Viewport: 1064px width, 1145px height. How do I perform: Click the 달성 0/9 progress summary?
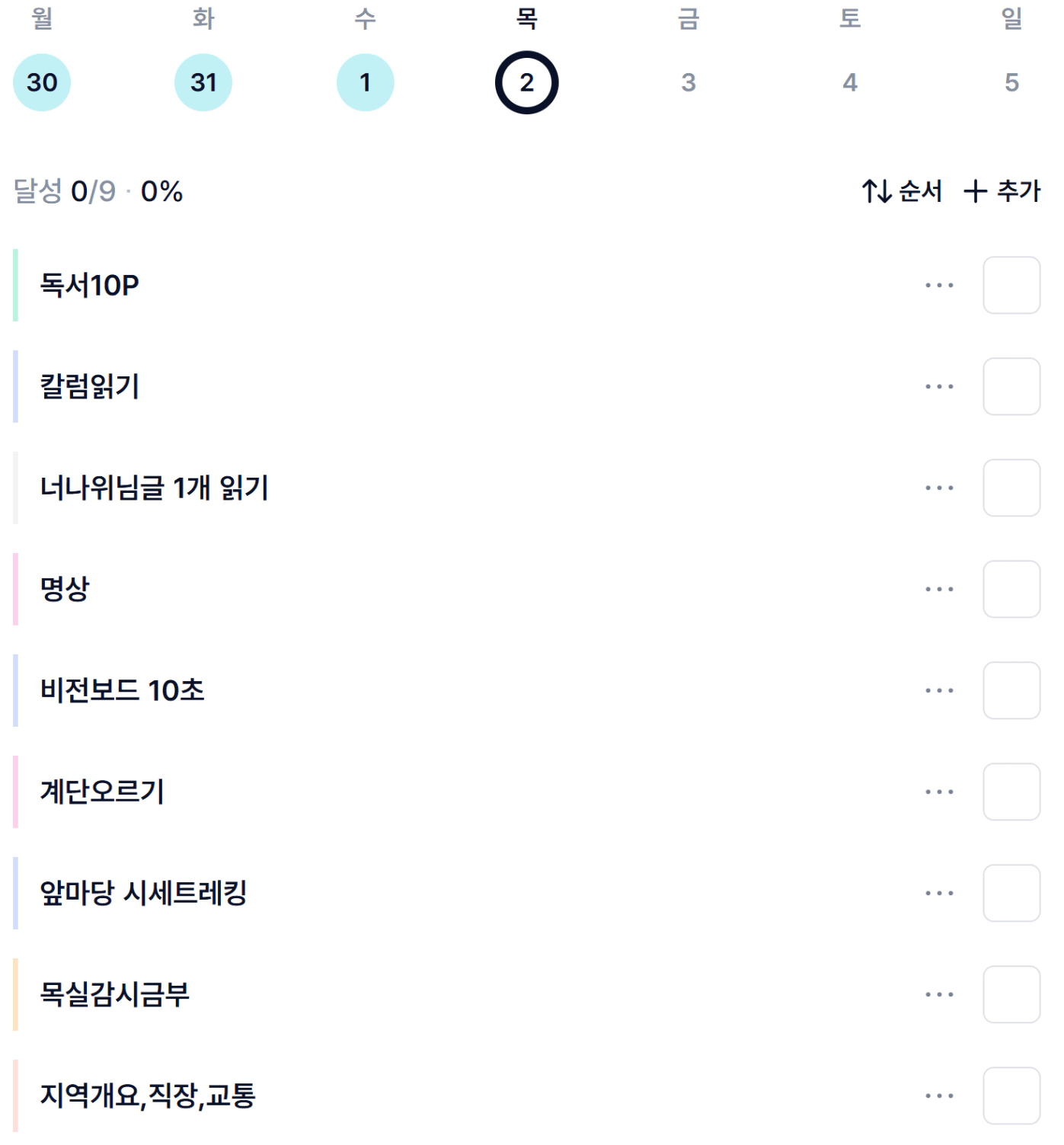click(x=98, y=191)
